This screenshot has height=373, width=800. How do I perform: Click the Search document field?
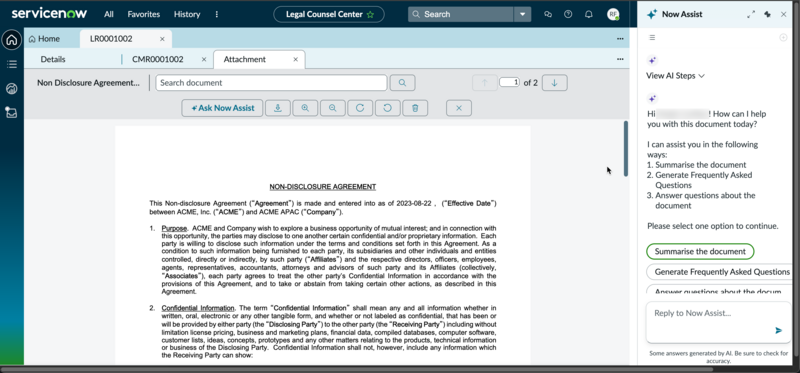coord(271,83)
